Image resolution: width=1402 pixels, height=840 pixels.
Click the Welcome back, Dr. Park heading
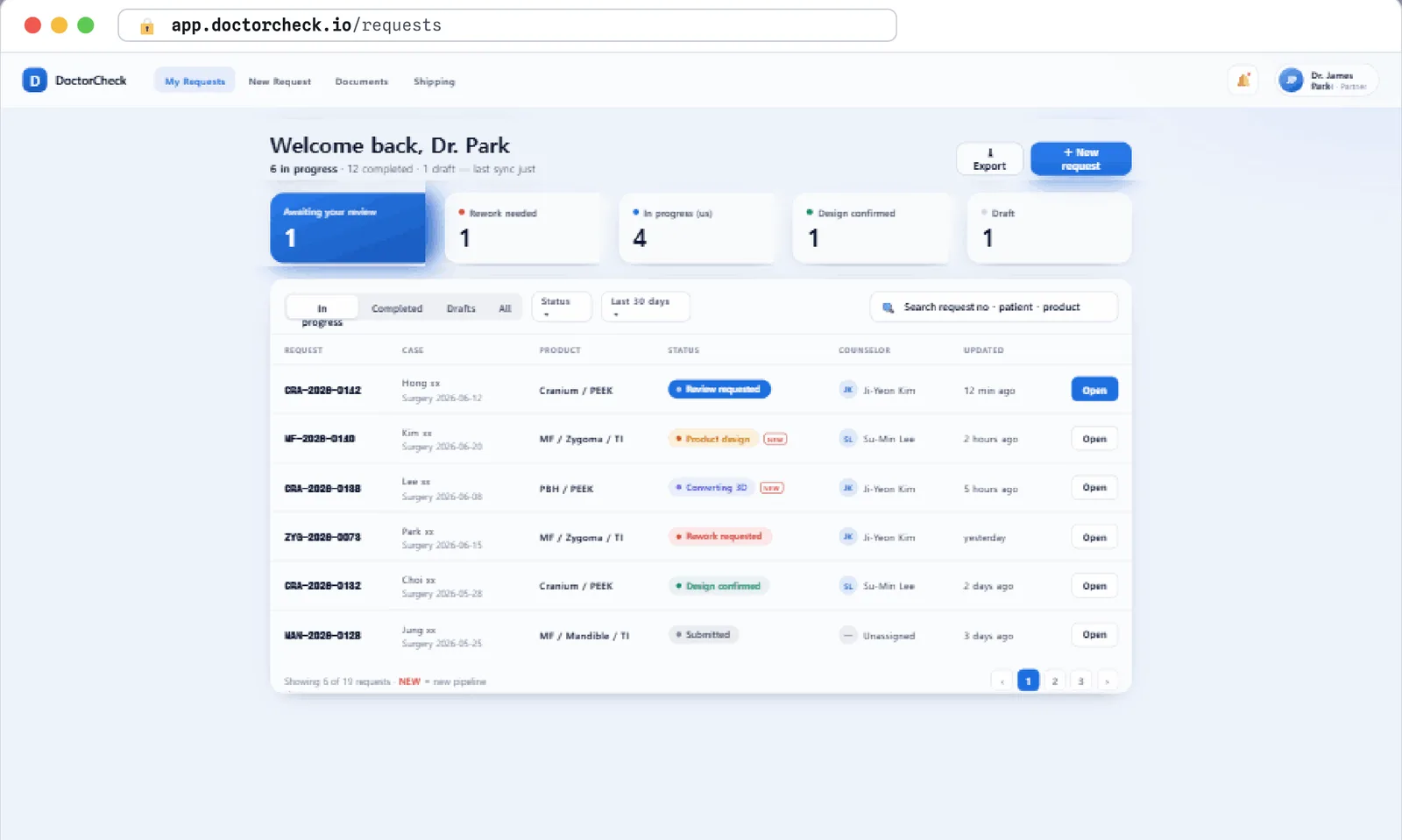pos(389,145)
